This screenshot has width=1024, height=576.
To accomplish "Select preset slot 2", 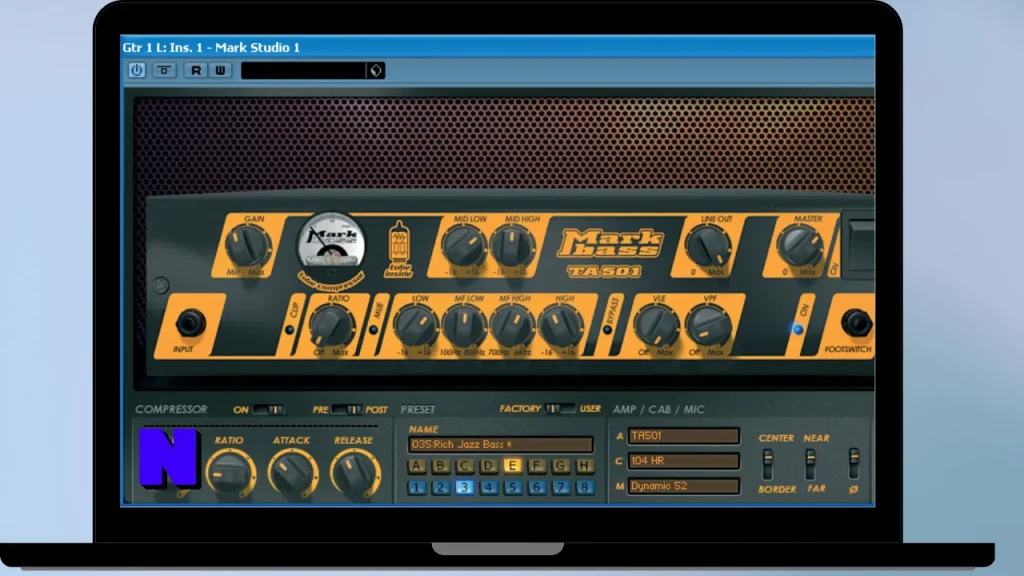I will [440, 487].
